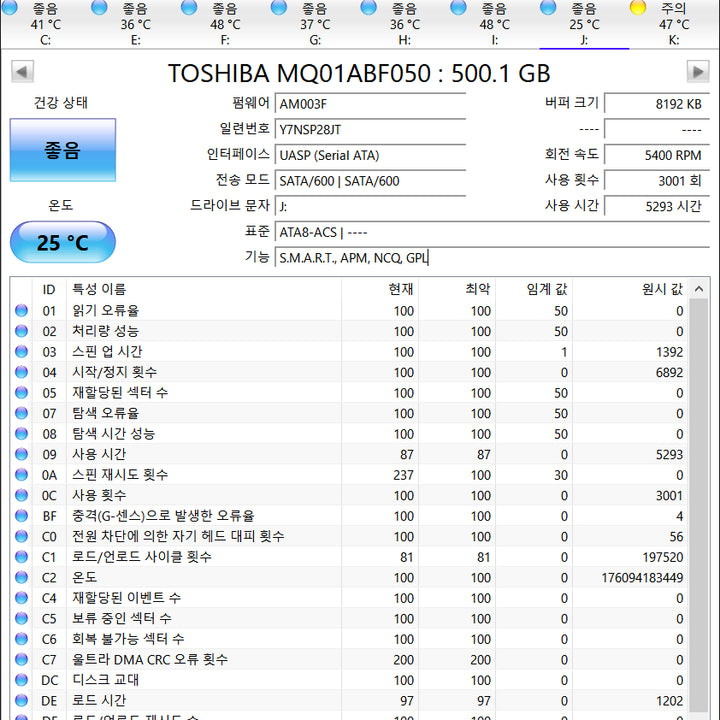
Task: Select raw value 1392 of 스핀 업 시간
Action: pos(669,352)
